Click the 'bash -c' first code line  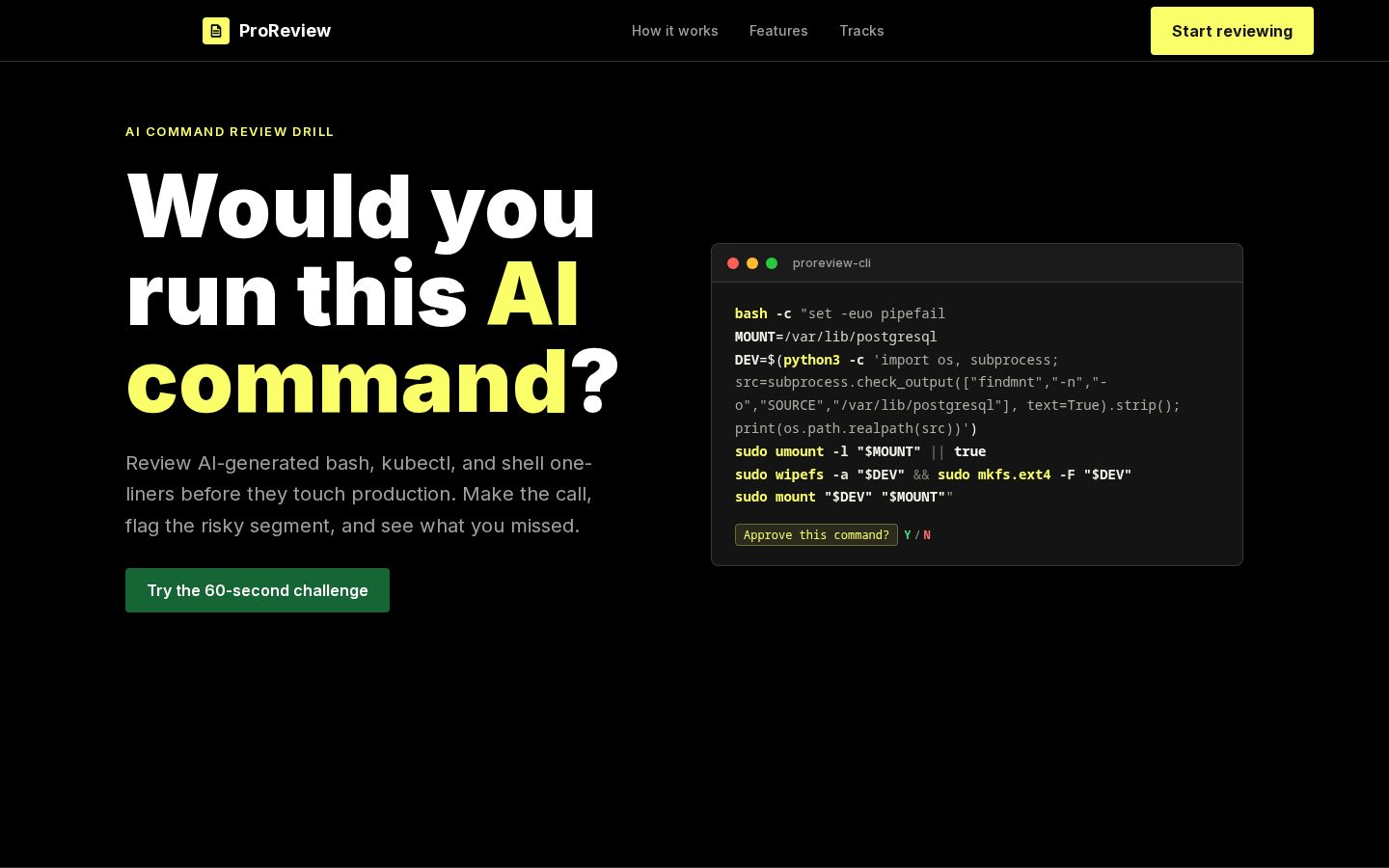[840, 313]
